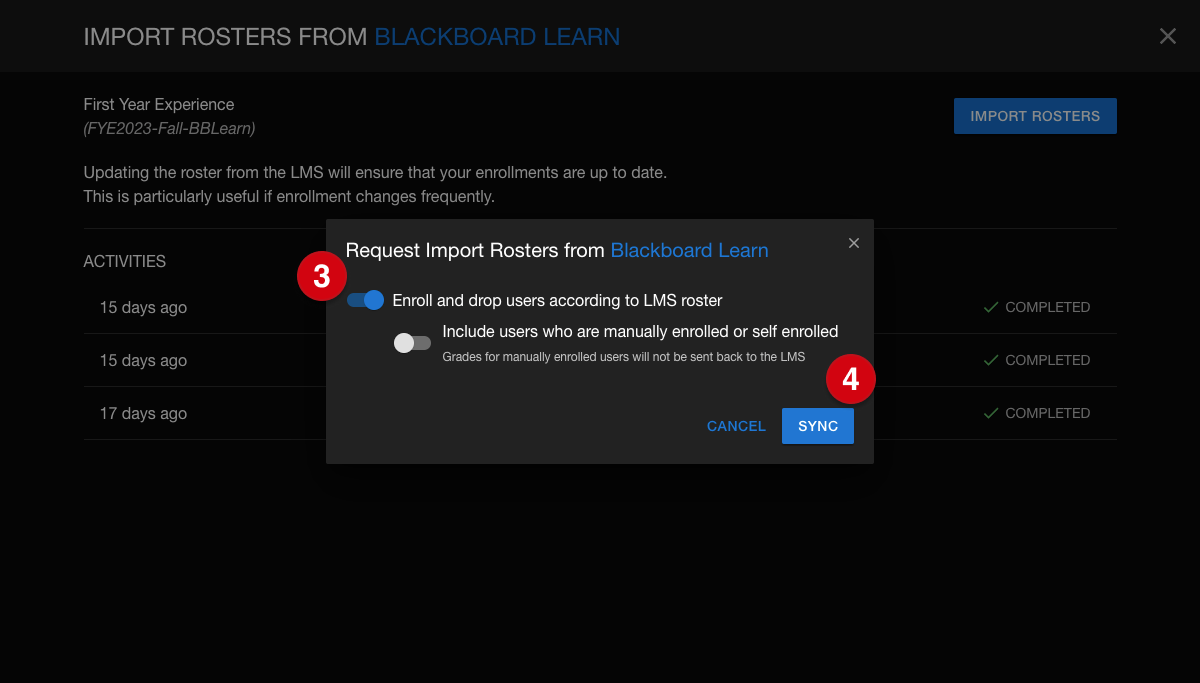Click Enroll and drop users label

558,300
